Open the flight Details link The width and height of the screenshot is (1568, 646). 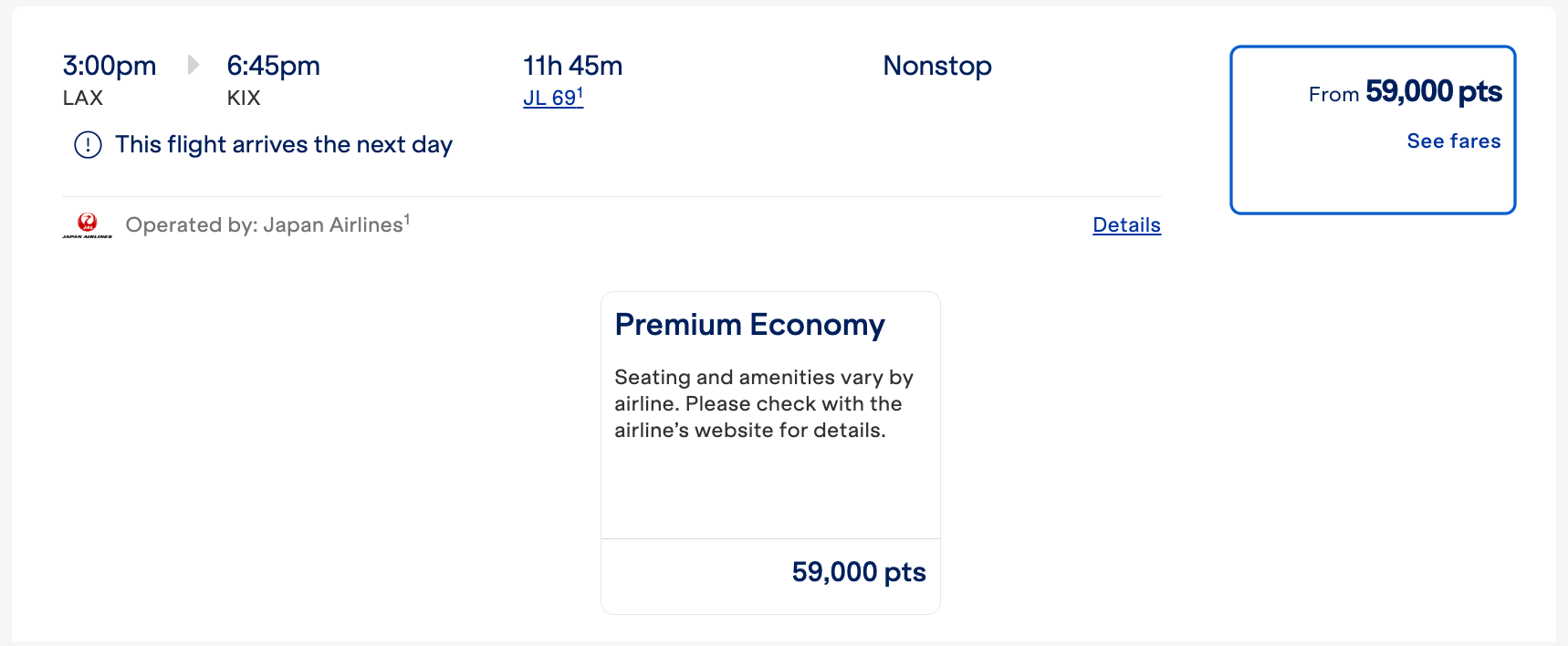click(x=1126, y=224)
